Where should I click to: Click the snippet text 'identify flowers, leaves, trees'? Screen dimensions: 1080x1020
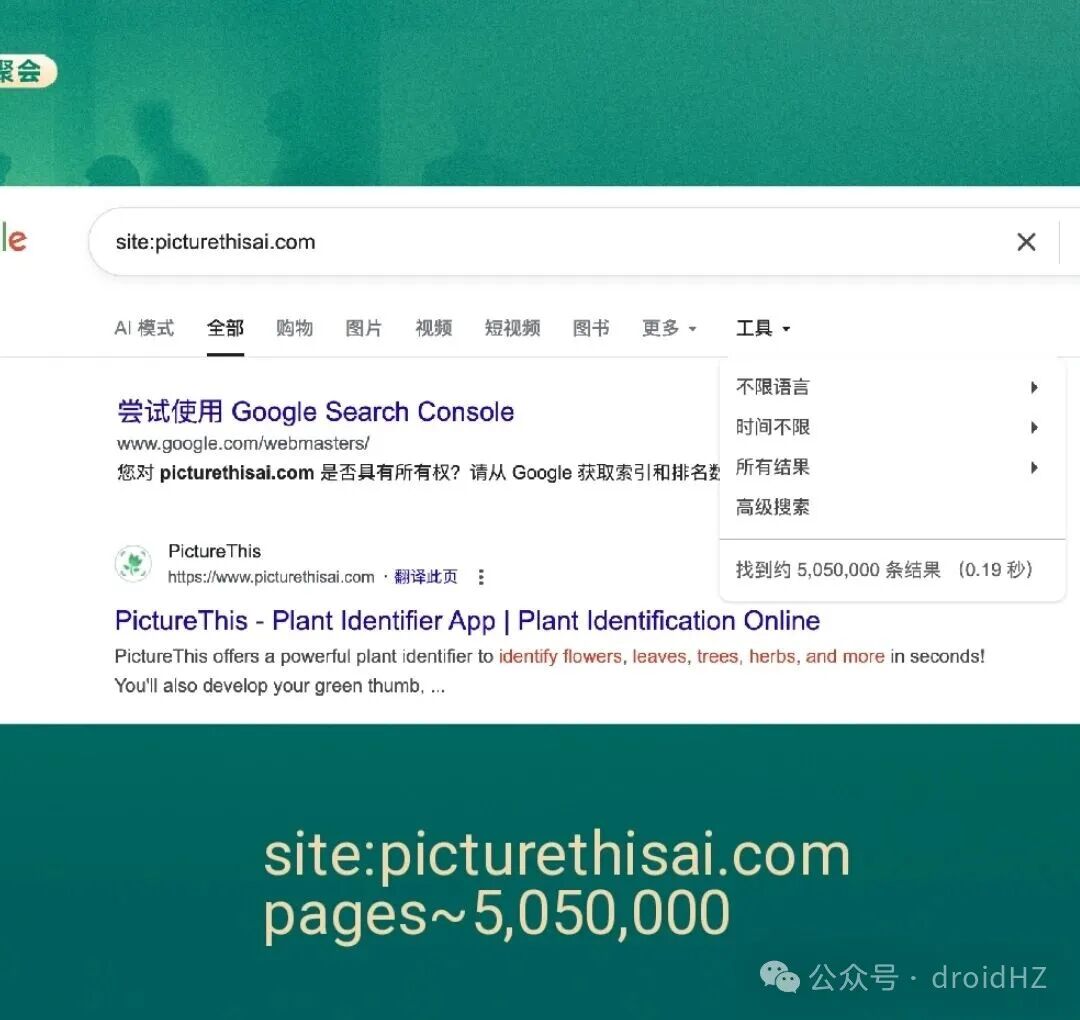[621, 656]
